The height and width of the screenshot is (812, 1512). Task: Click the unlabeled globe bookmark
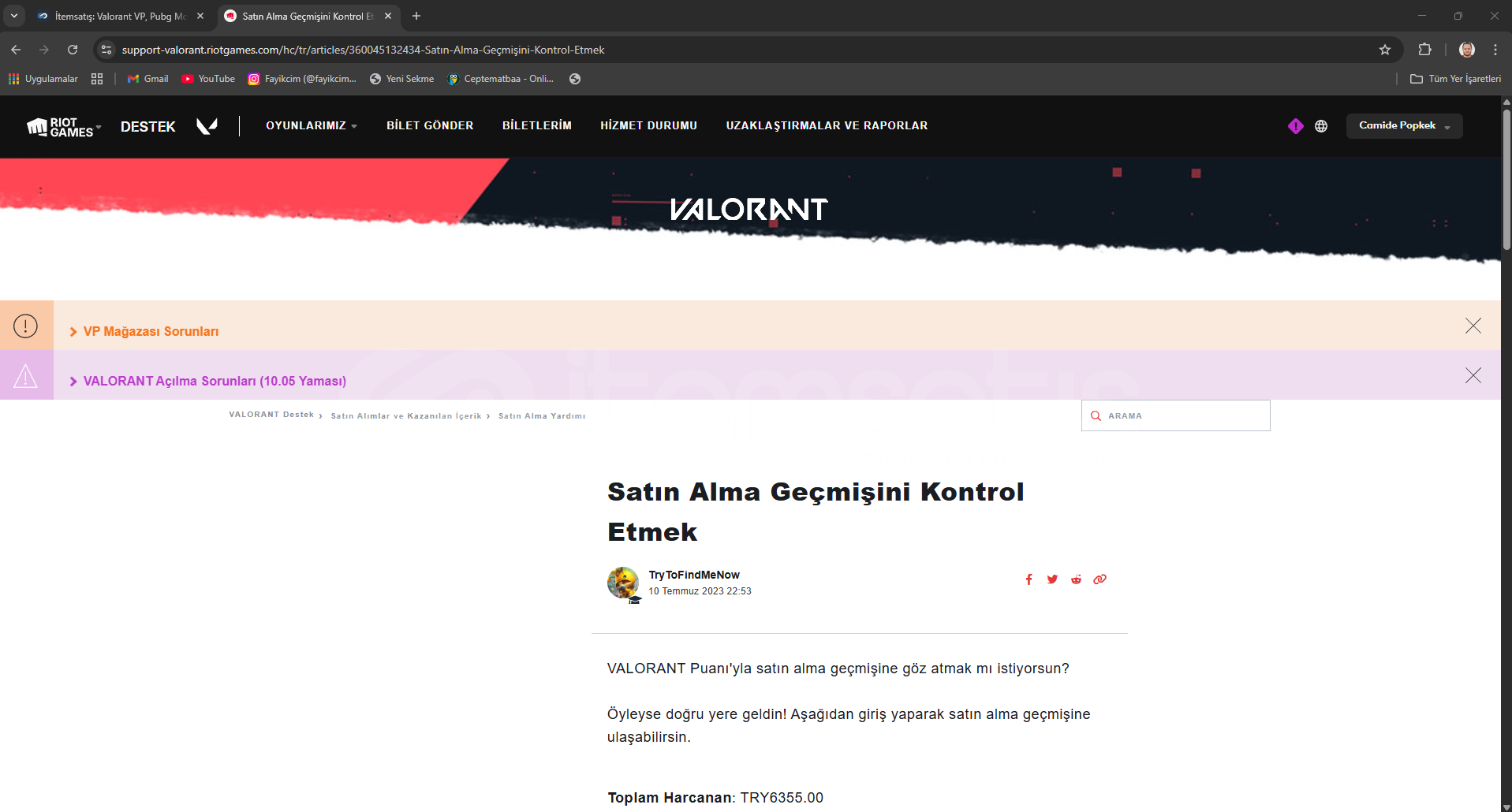[575, 79]
